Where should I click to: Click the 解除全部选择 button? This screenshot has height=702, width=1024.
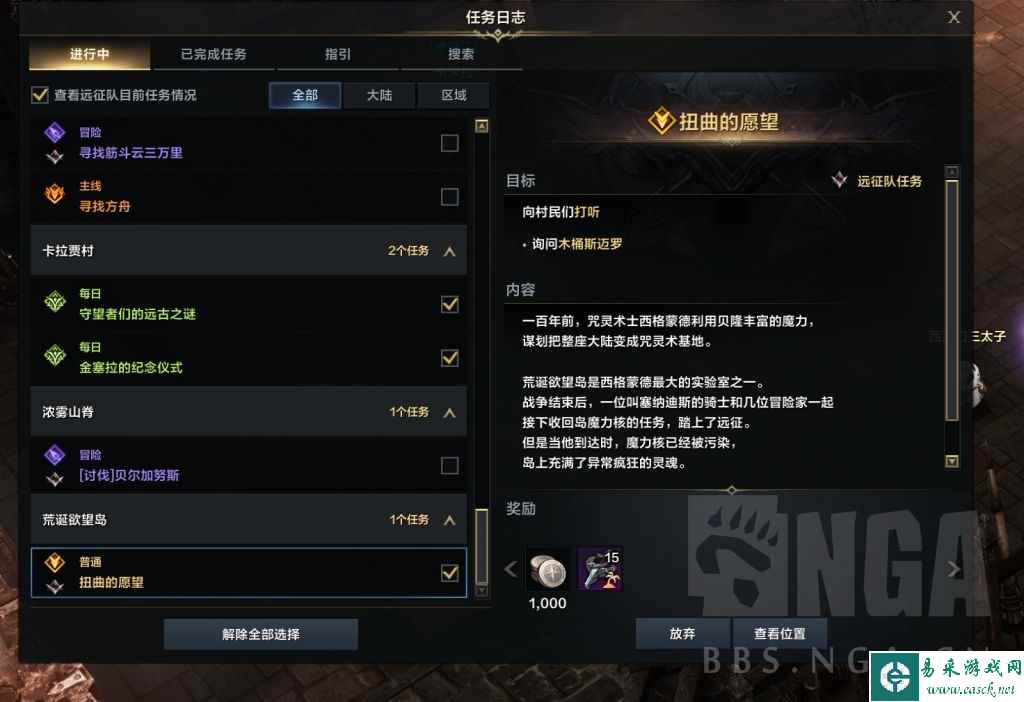[x=261, y=634]
